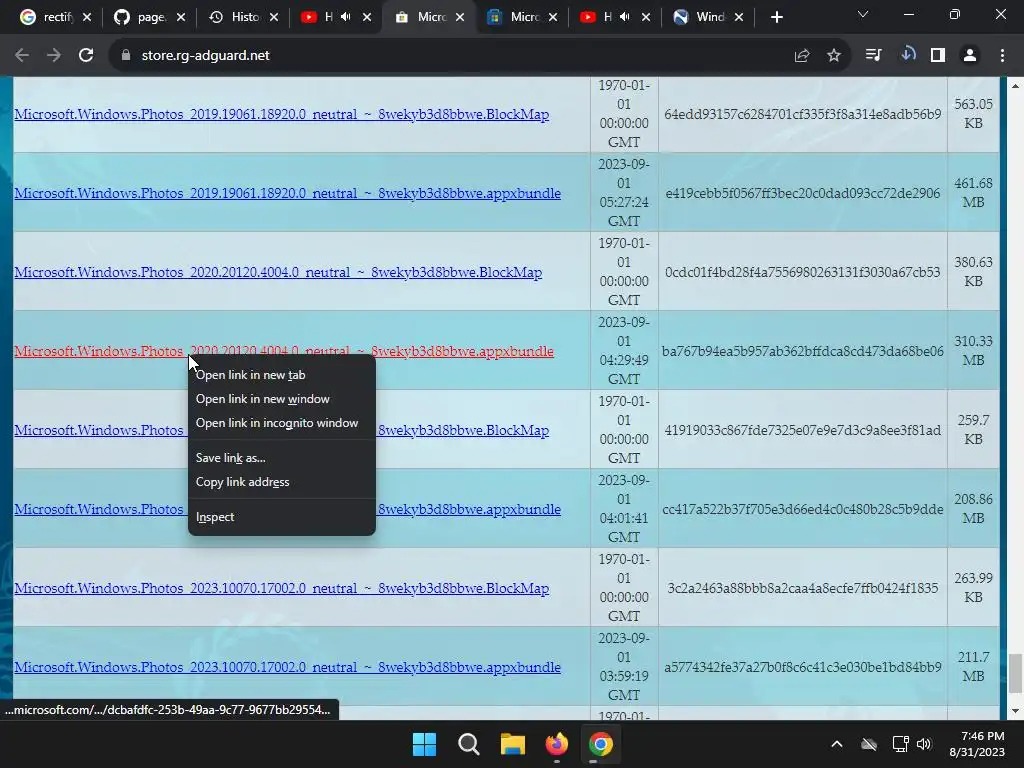Open the clock showing 7:46 PM
Image resolution: width=1024 pixels, height=768 pixels.
[977, 744]
